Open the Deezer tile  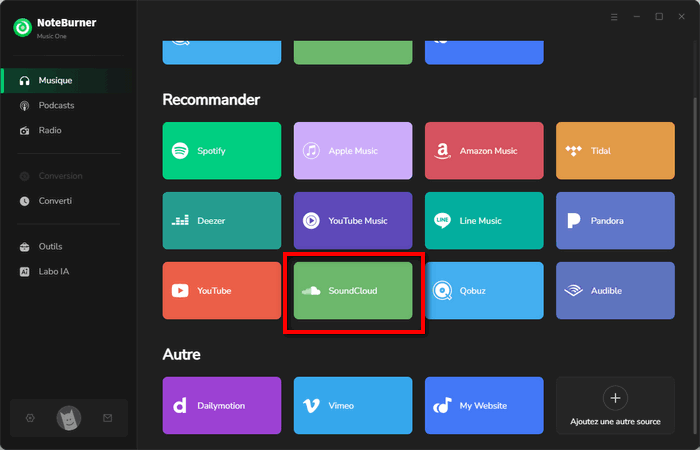[222, 221]
